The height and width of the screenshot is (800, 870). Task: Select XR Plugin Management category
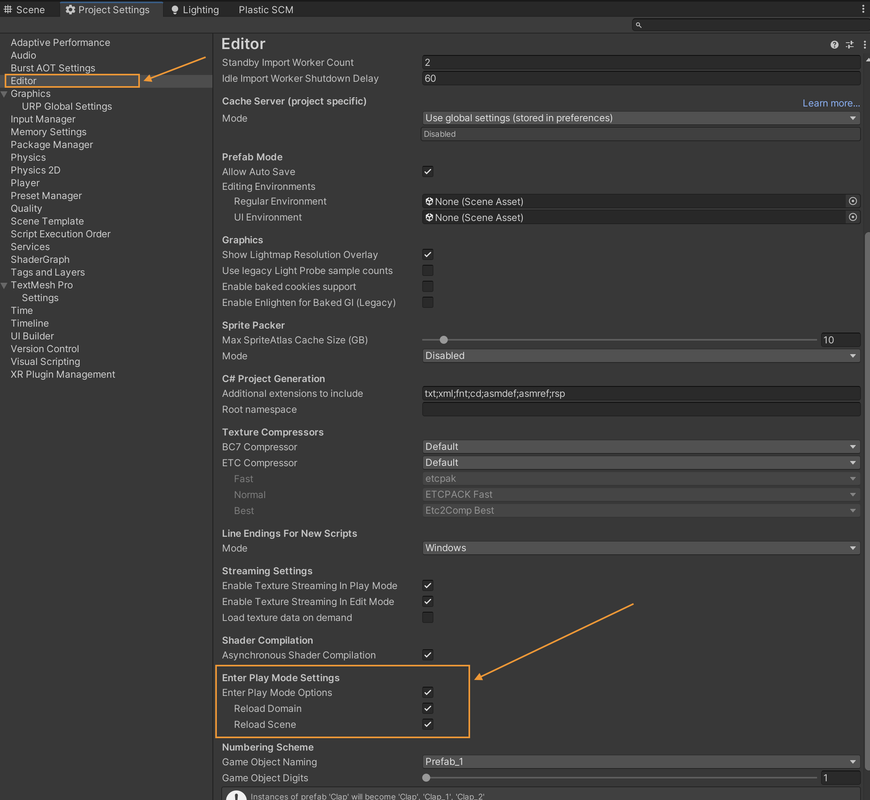tap(63, 374)
